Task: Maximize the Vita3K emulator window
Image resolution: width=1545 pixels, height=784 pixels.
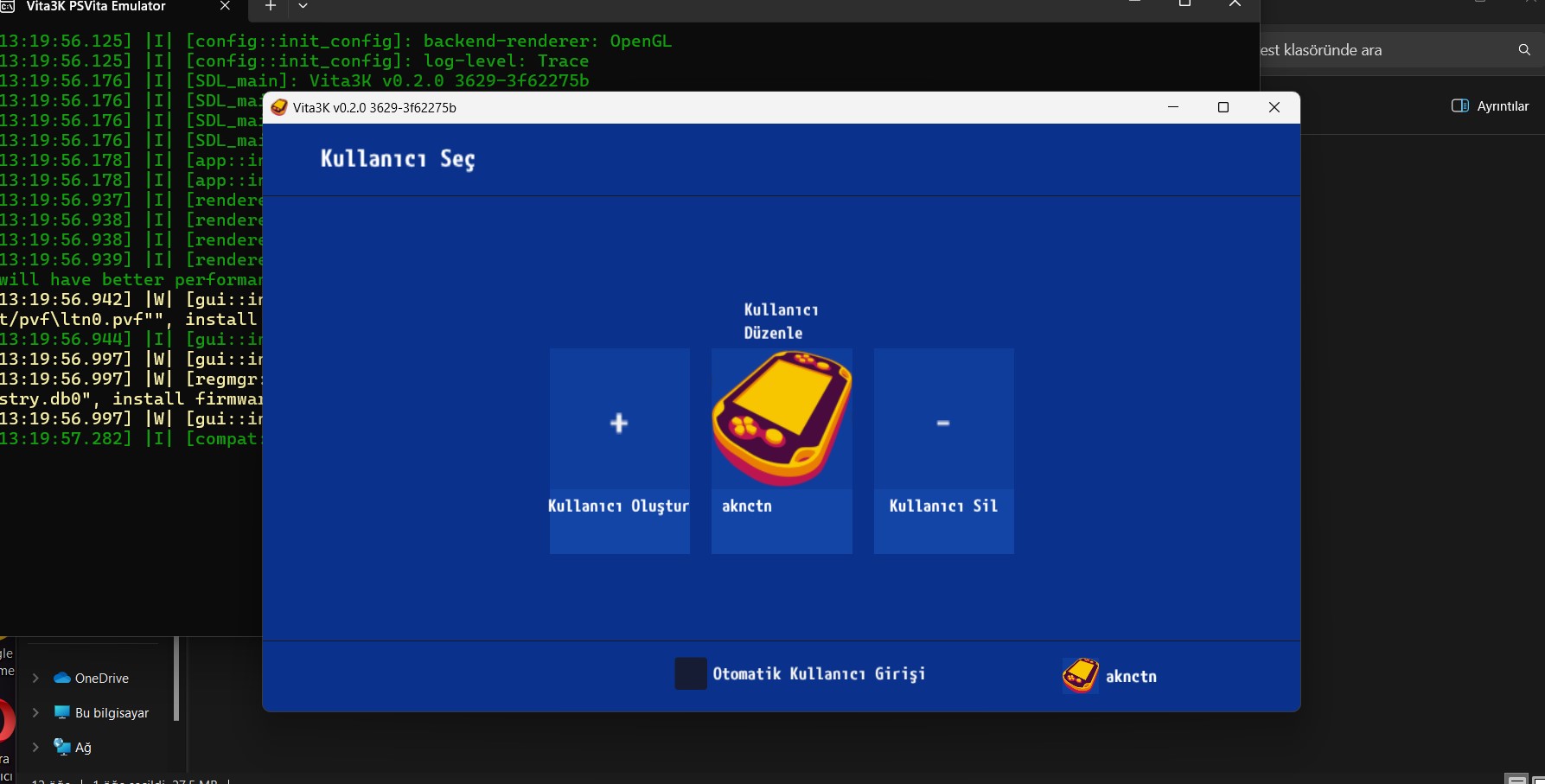Action: 1223,107
